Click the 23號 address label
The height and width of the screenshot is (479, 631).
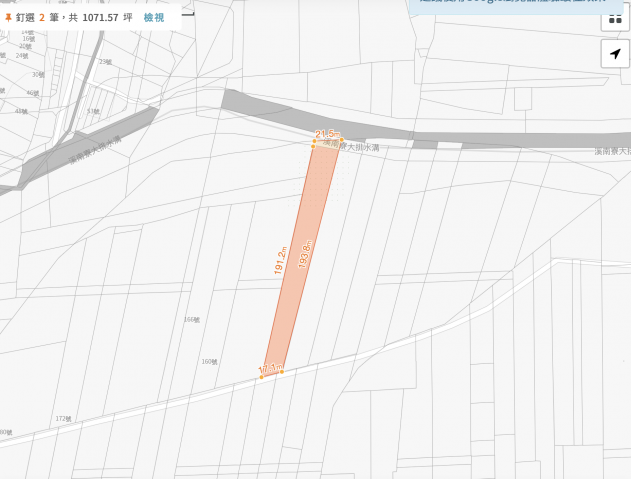105,62
